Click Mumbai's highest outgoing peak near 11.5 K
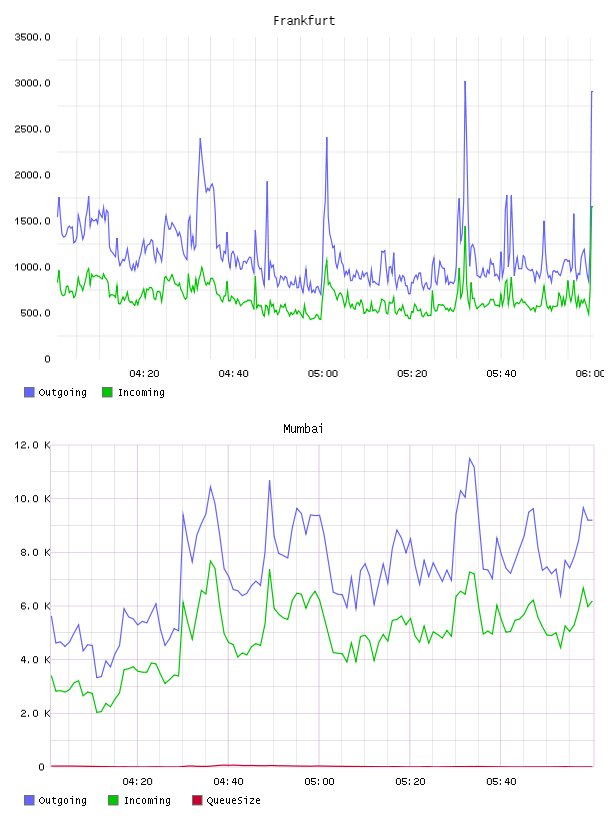The width and height of the screenshot is (608, 816). [x=470, y=458]
